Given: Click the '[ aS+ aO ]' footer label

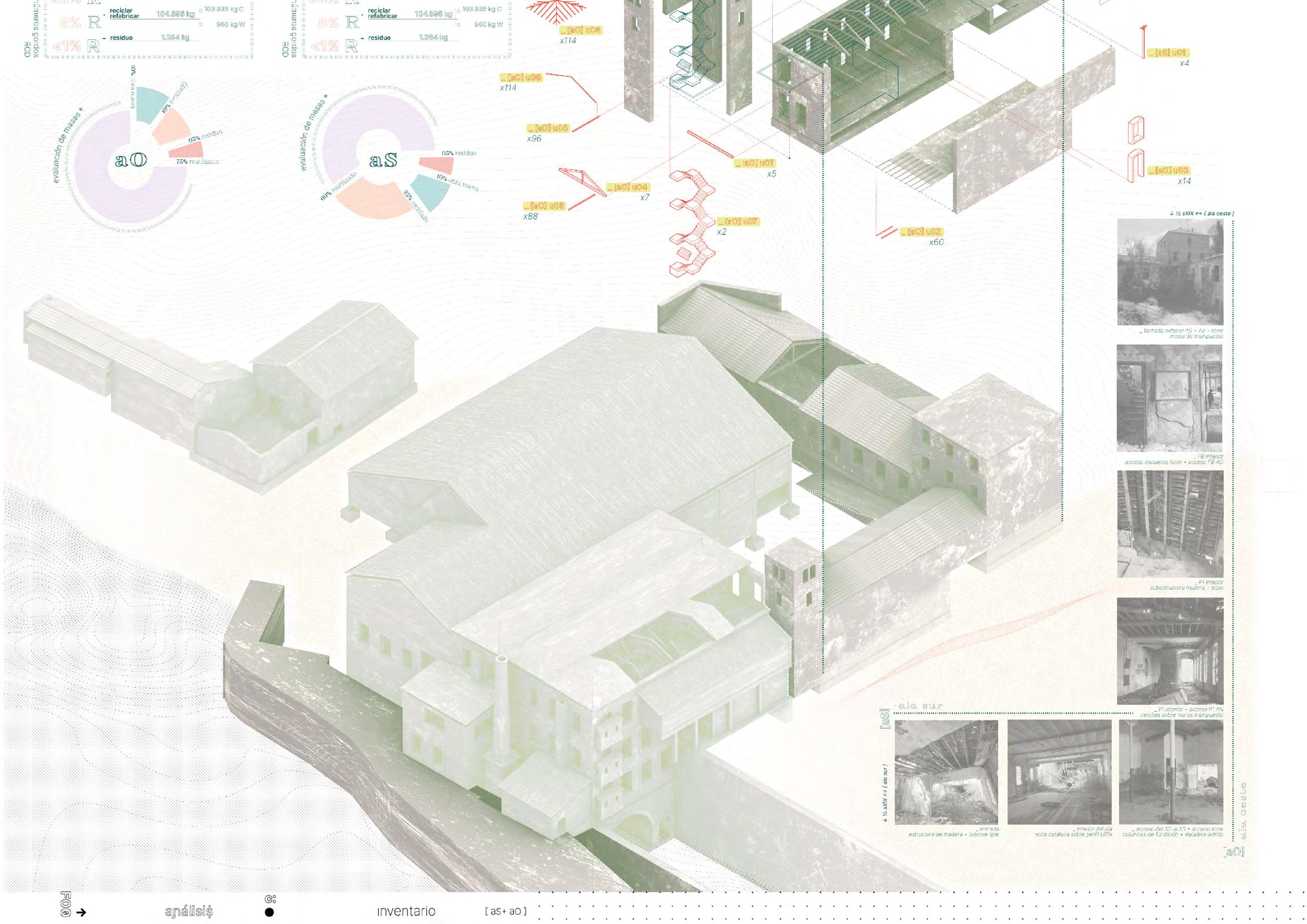Looking at the screenshot, I should (506, 911).
